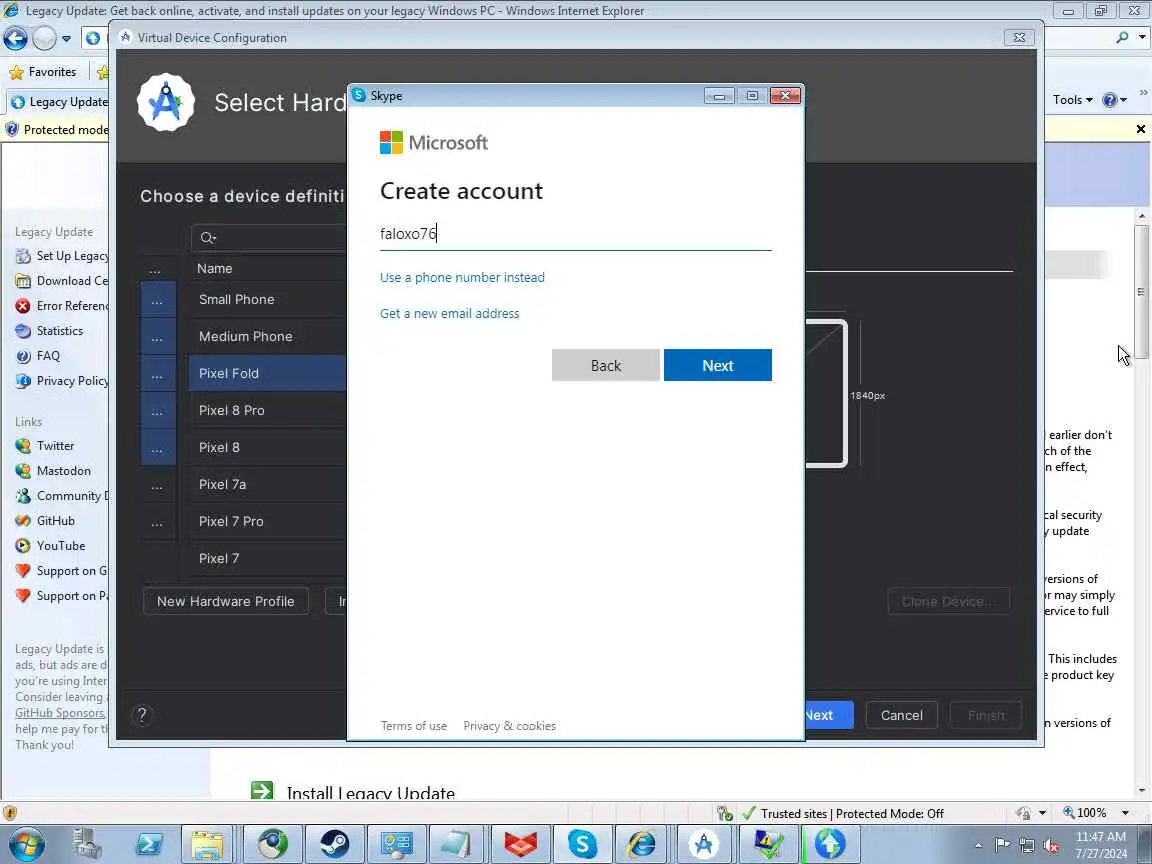Click Legacy Update browser tab
The height and width of the screenshot is (864, 1152).
click(x=58, y=102)
